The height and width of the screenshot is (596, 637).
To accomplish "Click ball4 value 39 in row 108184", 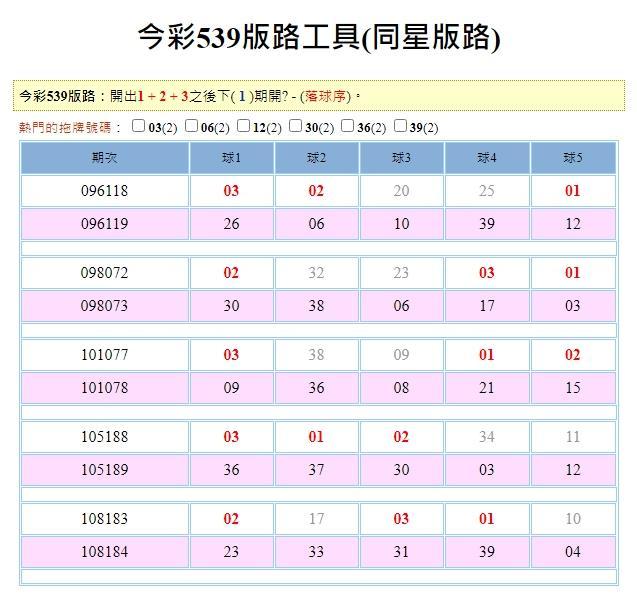I will point(487,552).
